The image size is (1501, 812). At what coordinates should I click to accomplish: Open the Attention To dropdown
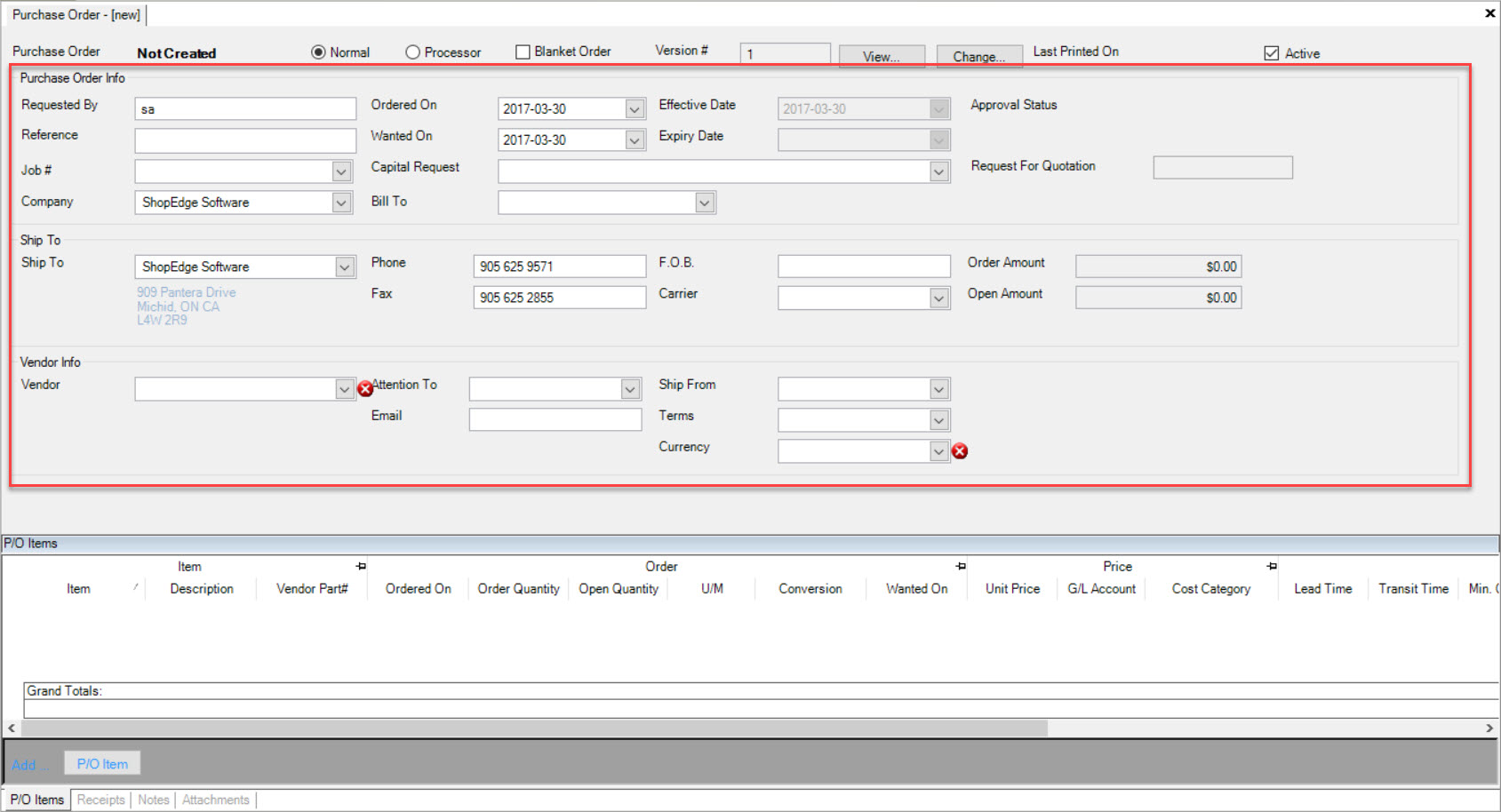(630, 389)
